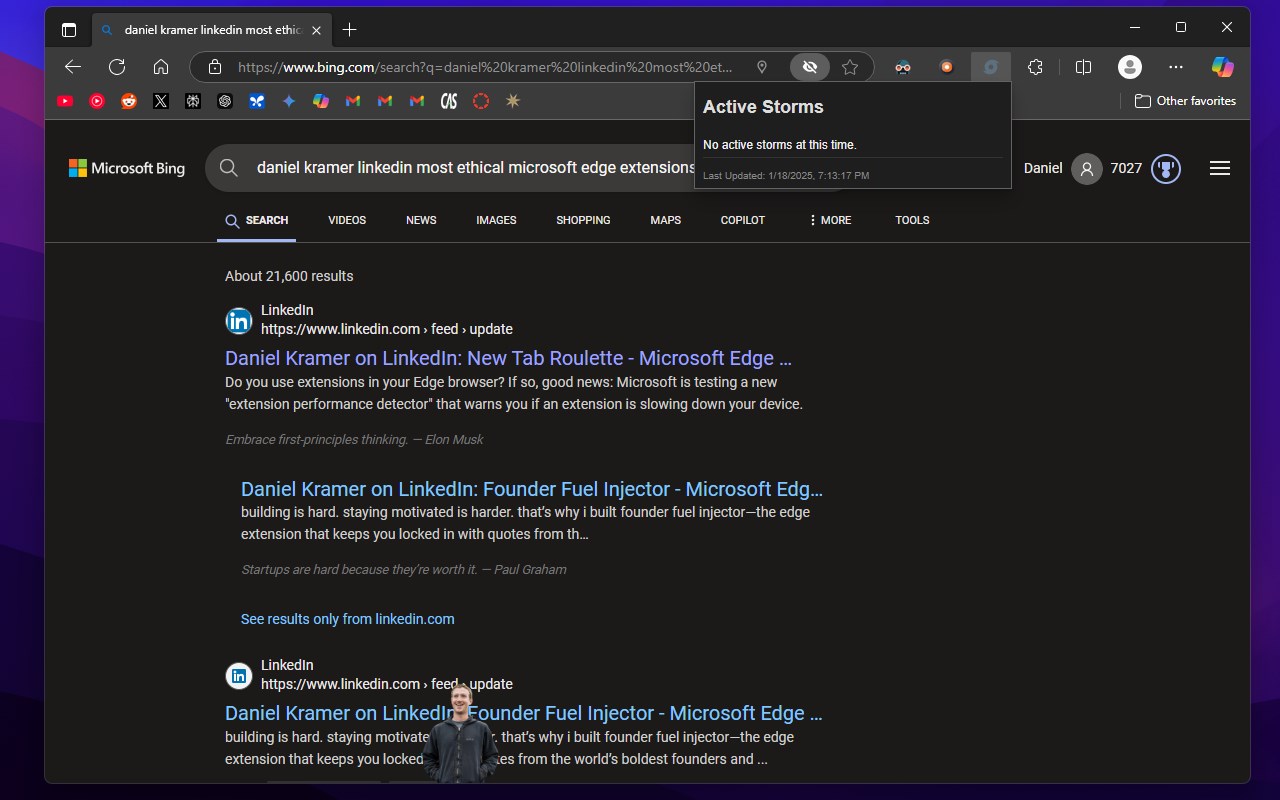
Task: Toggle the crossed-out eye icon in address bar
Action: coord(810,67)
